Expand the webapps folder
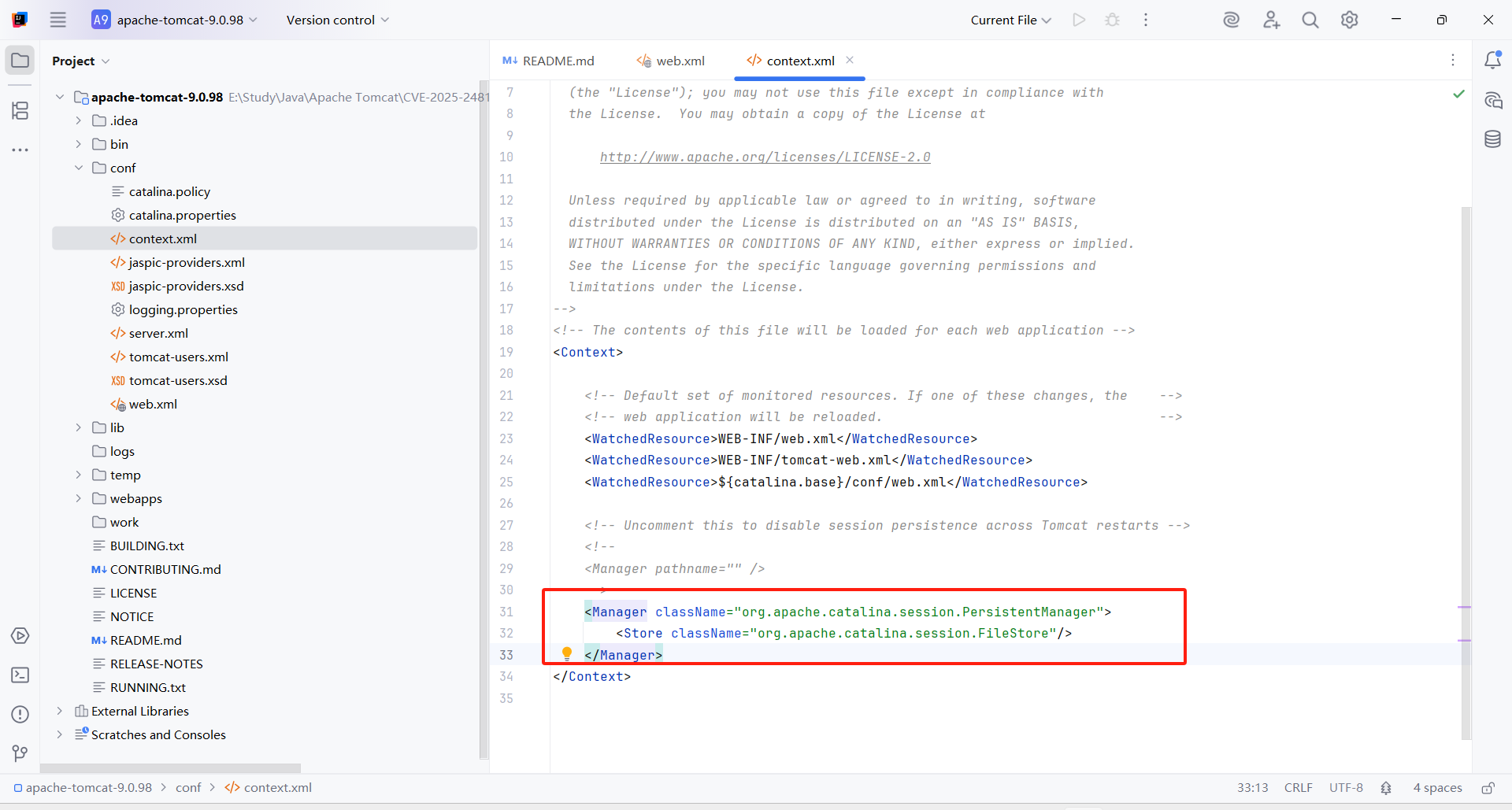Viewport: 1512px width, 810px height. (79, 498)
